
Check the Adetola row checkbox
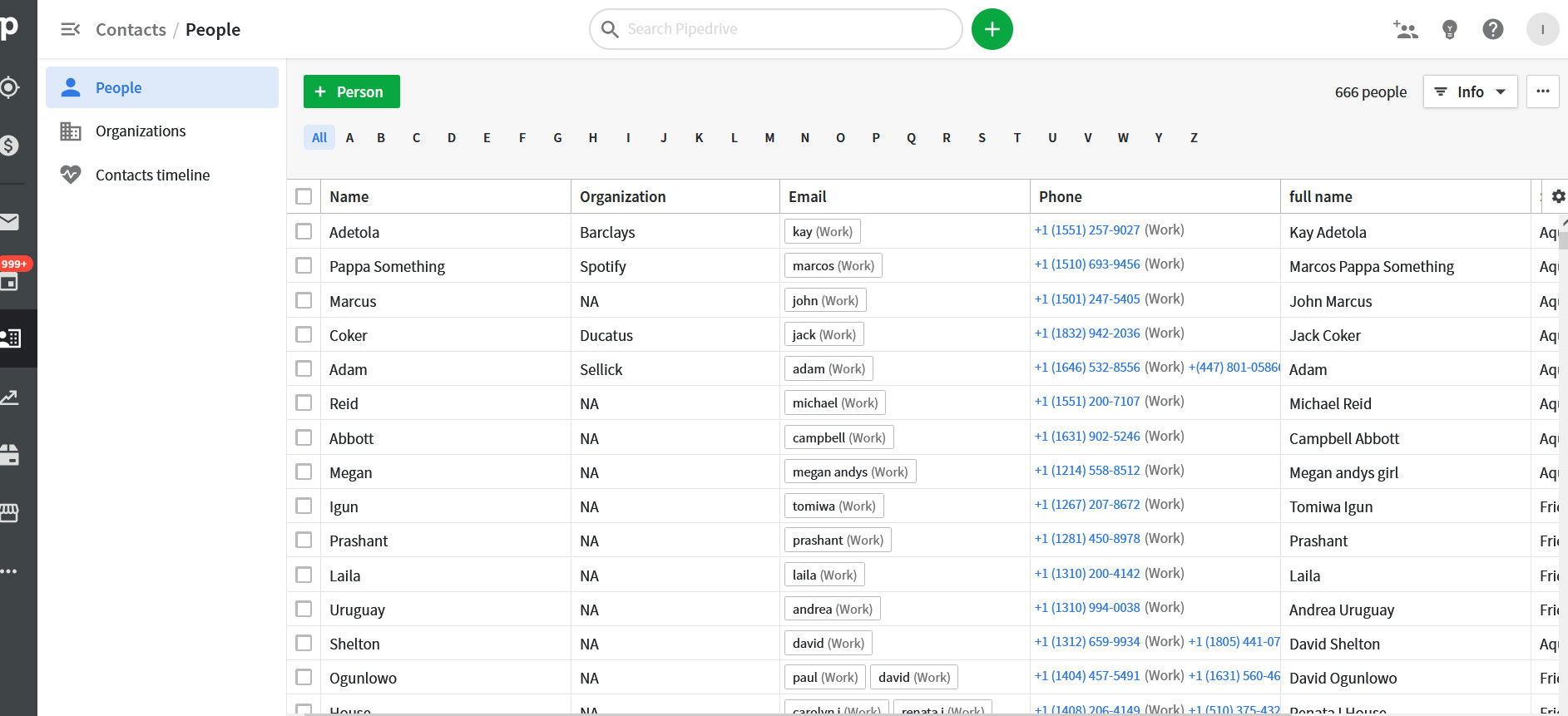pos(304,231)
